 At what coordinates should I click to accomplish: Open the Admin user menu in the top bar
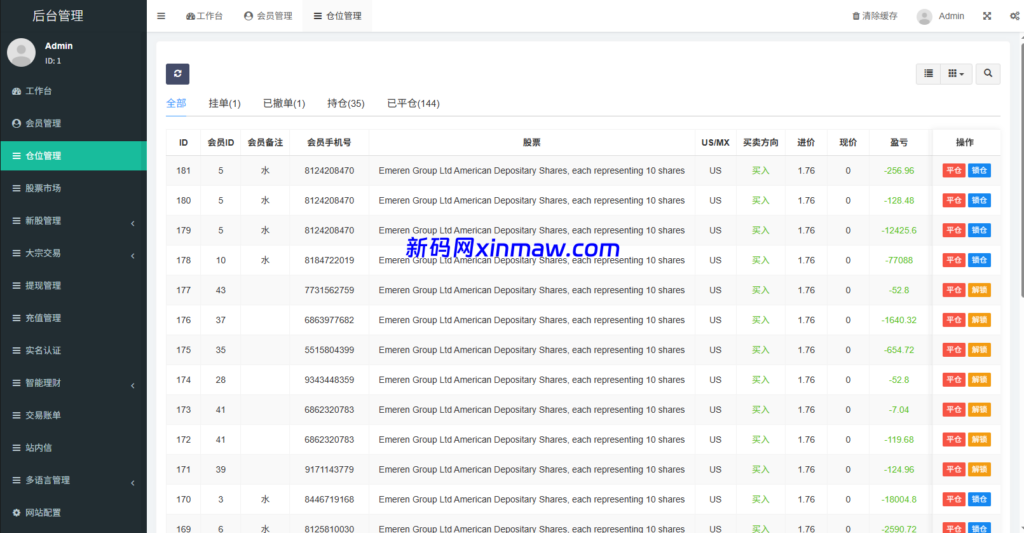pyautogui.click(x=941, y=16)
